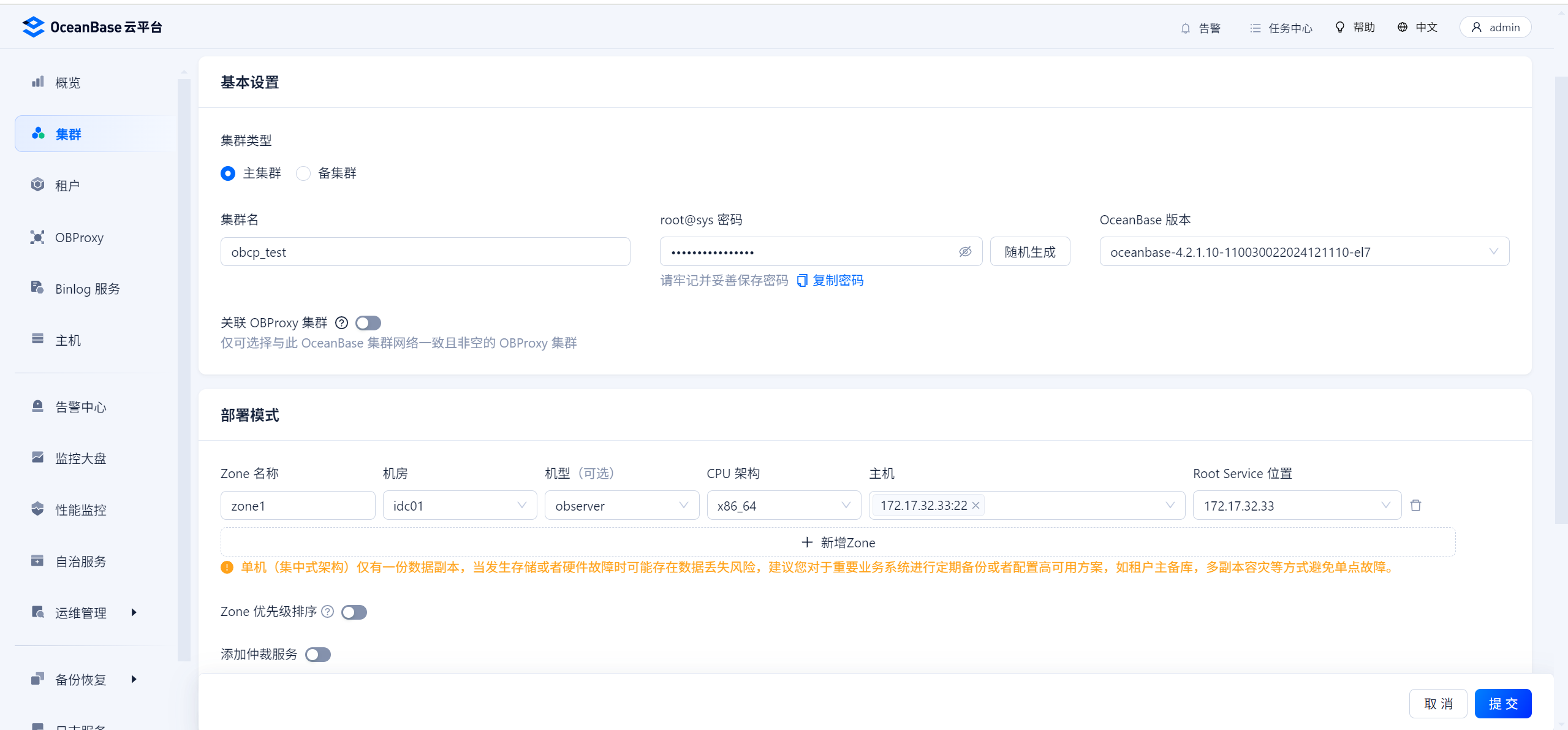The width and height of the screenshot is (1568, 730).
Task: Click root@sys 密码 input field
Action: click(821, 252)
